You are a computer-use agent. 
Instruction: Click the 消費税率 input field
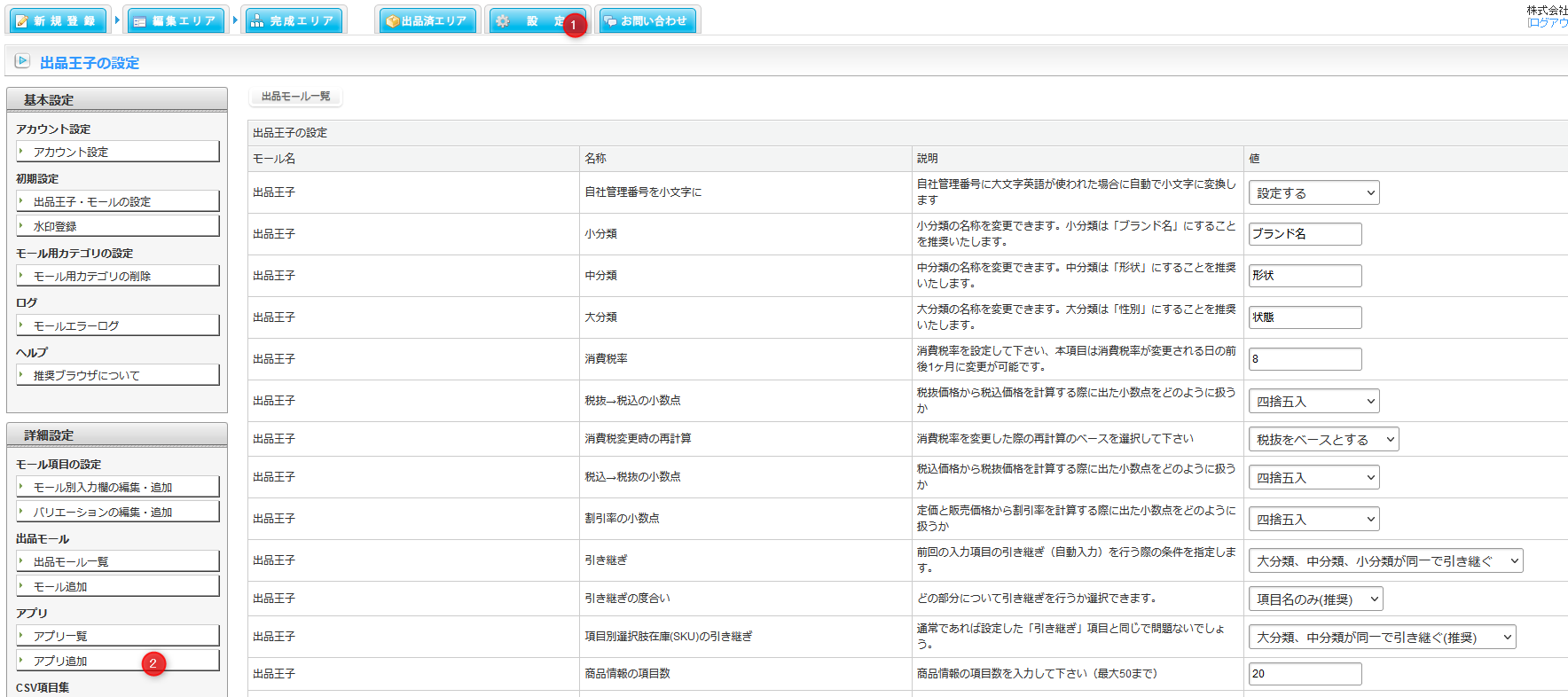(x=1305, y=359)
